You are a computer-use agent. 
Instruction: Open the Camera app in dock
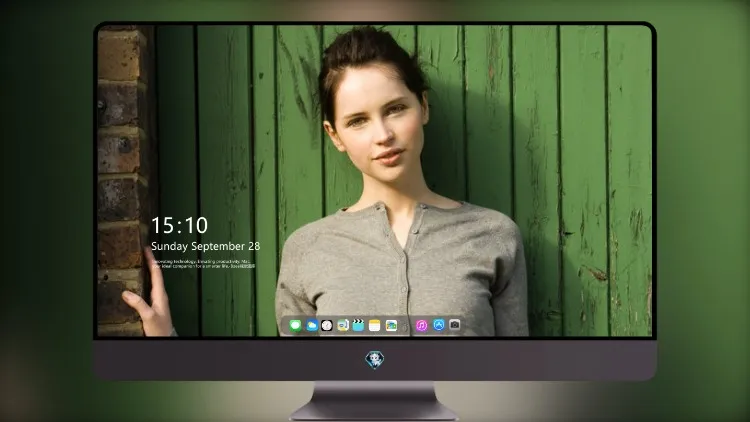click(454, 325)
